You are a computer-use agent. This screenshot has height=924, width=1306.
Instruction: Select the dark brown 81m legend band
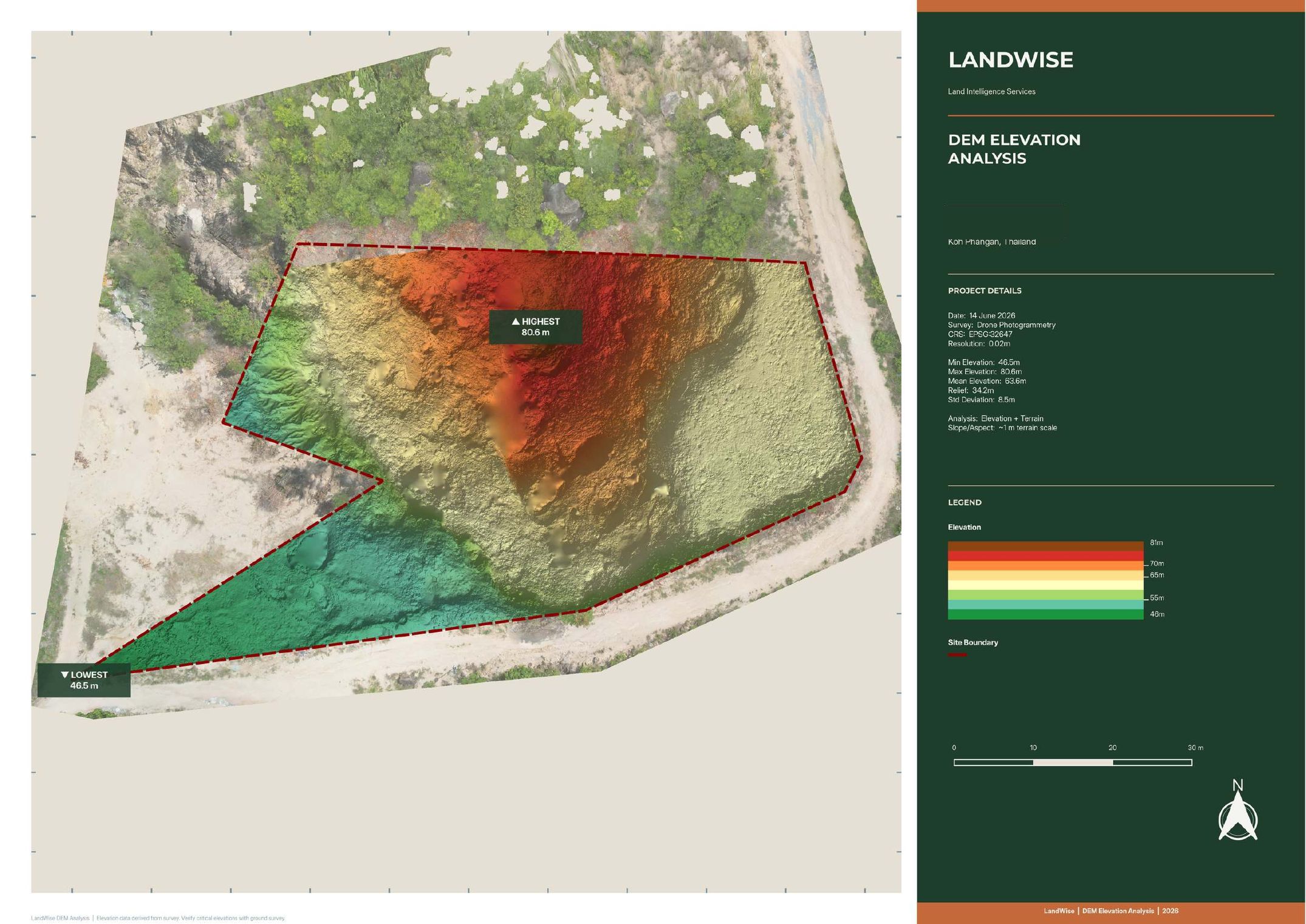1045,546
